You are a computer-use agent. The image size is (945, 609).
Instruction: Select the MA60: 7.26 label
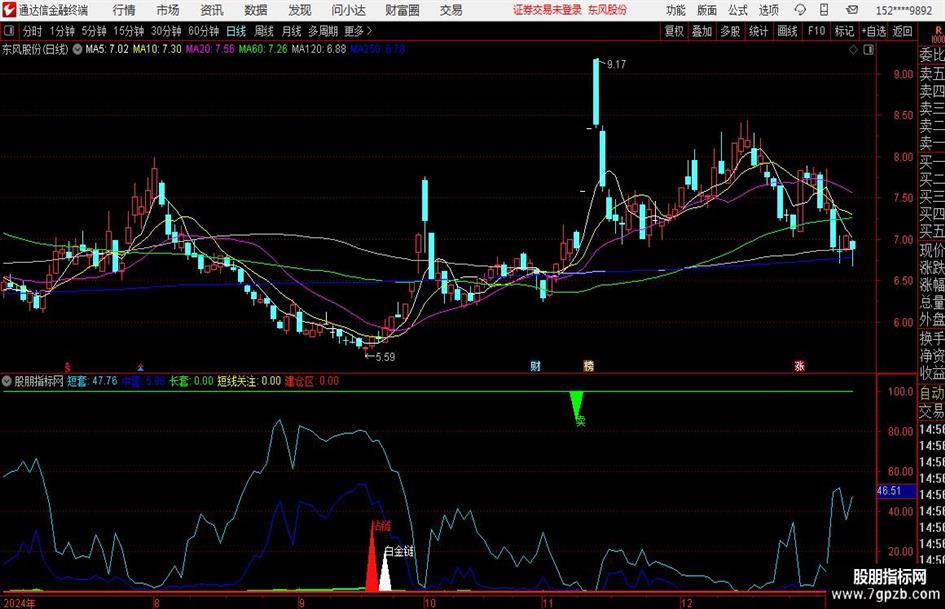tap(263, 49)
